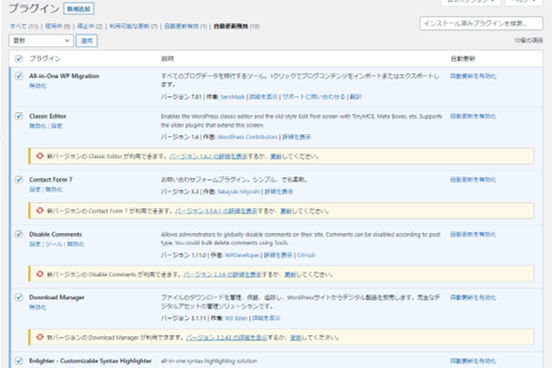Image resolution: width=552 pixels, height=368 pixels.
Task: Uncheck the Disable Comments checkbox
Action: point(19,234)
